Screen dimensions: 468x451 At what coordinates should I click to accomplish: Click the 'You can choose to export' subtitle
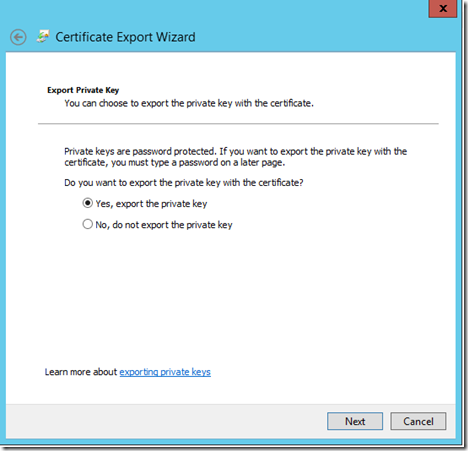(189, 103)
